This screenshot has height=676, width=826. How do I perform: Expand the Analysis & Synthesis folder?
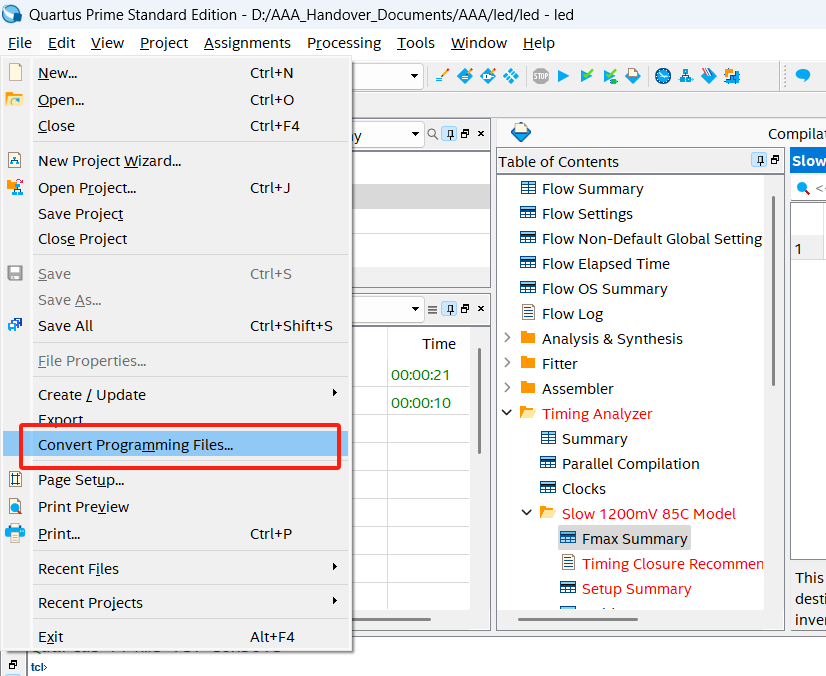coord(507,337)
